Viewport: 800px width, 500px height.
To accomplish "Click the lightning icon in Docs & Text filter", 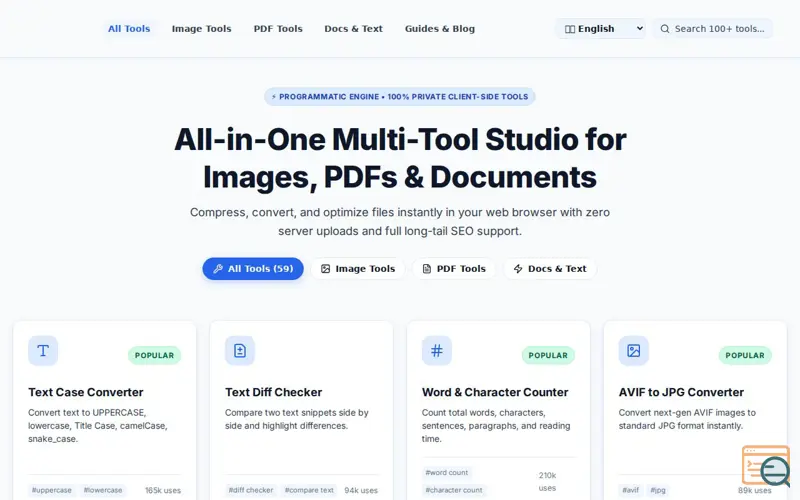I will pyautogui.click(x=518, y=269).
